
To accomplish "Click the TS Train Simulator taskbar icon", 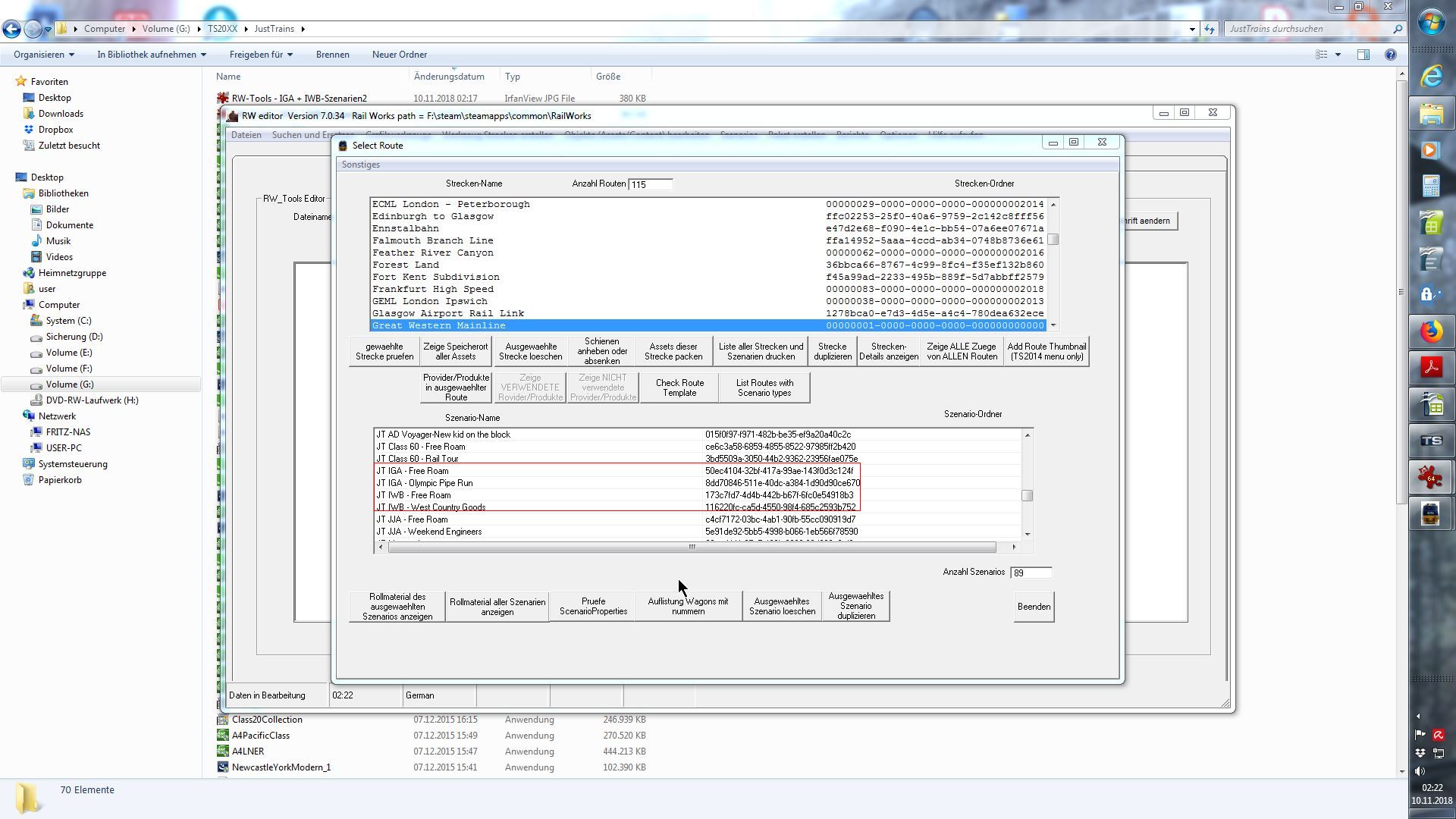I will 1431,441.
